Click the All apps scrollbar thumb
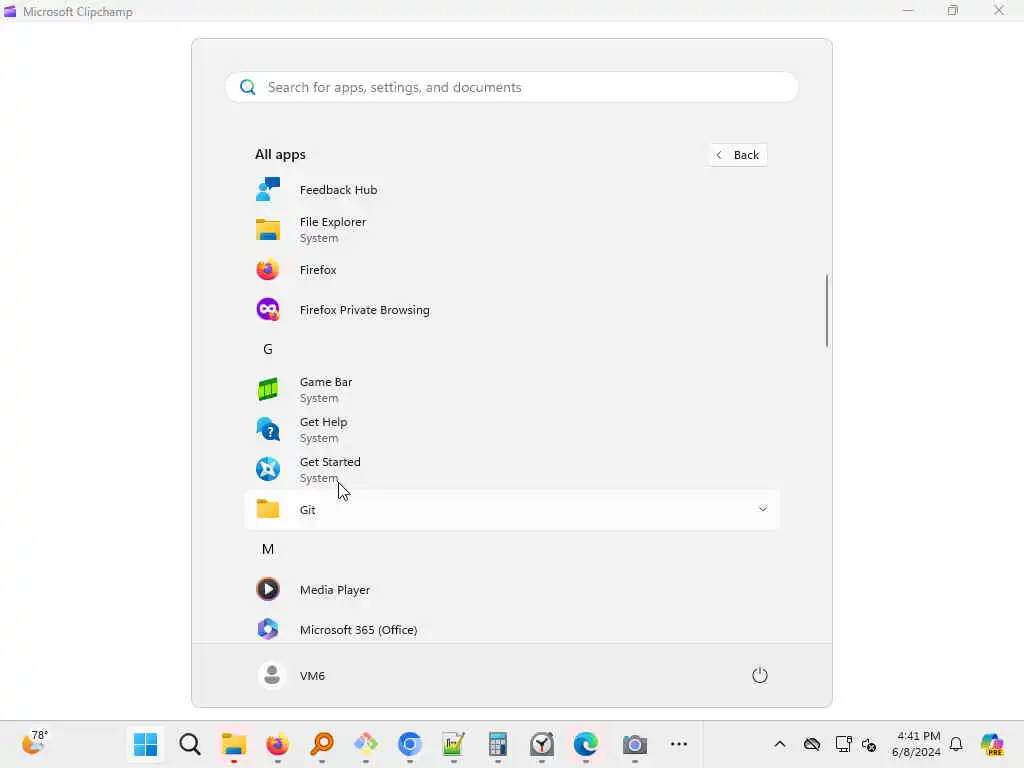 pos(827,310)
